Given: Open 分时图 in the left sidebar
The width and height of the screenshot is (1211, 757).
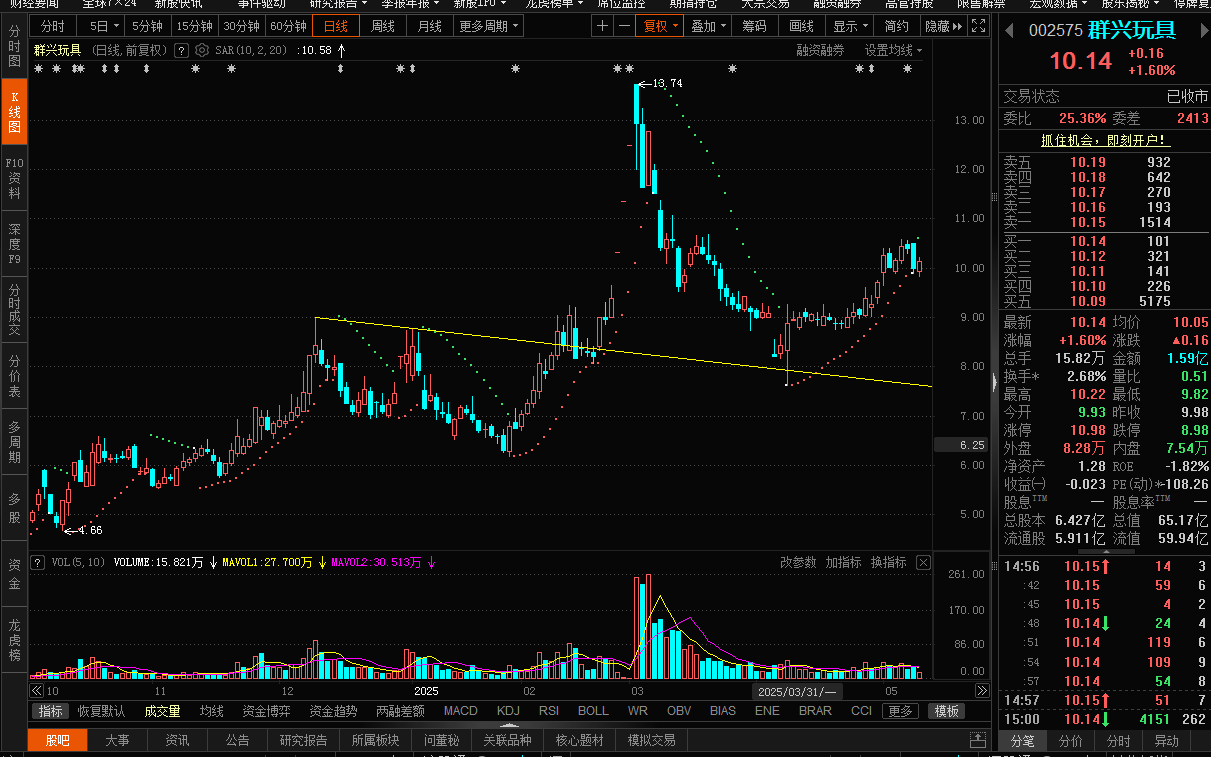Looking at the screenshot, I should (x=14, y=47).
